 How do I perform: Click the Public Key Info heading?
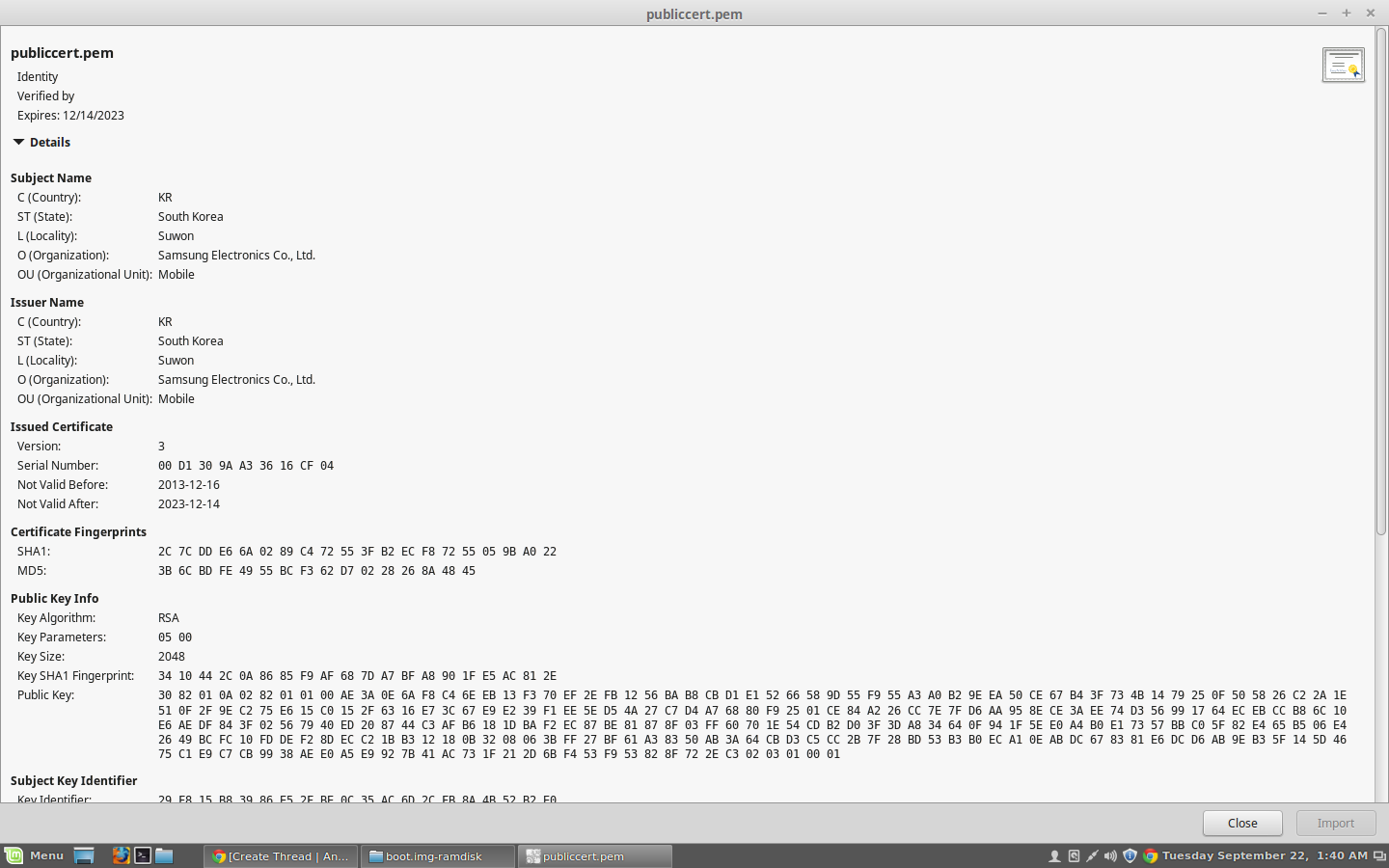[54, 598]
